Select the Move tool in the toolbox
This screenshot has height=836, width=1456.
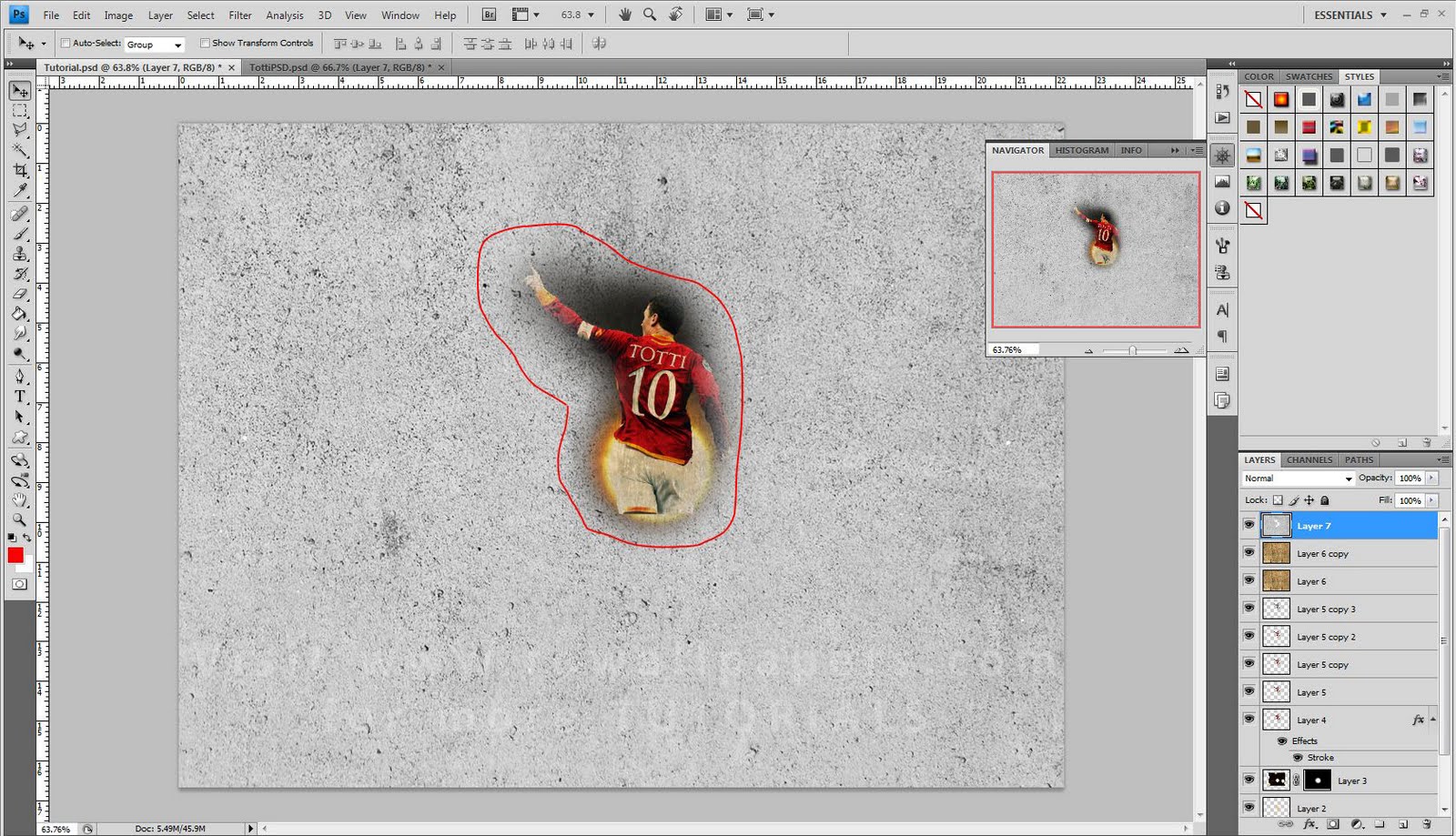(20, 91)
